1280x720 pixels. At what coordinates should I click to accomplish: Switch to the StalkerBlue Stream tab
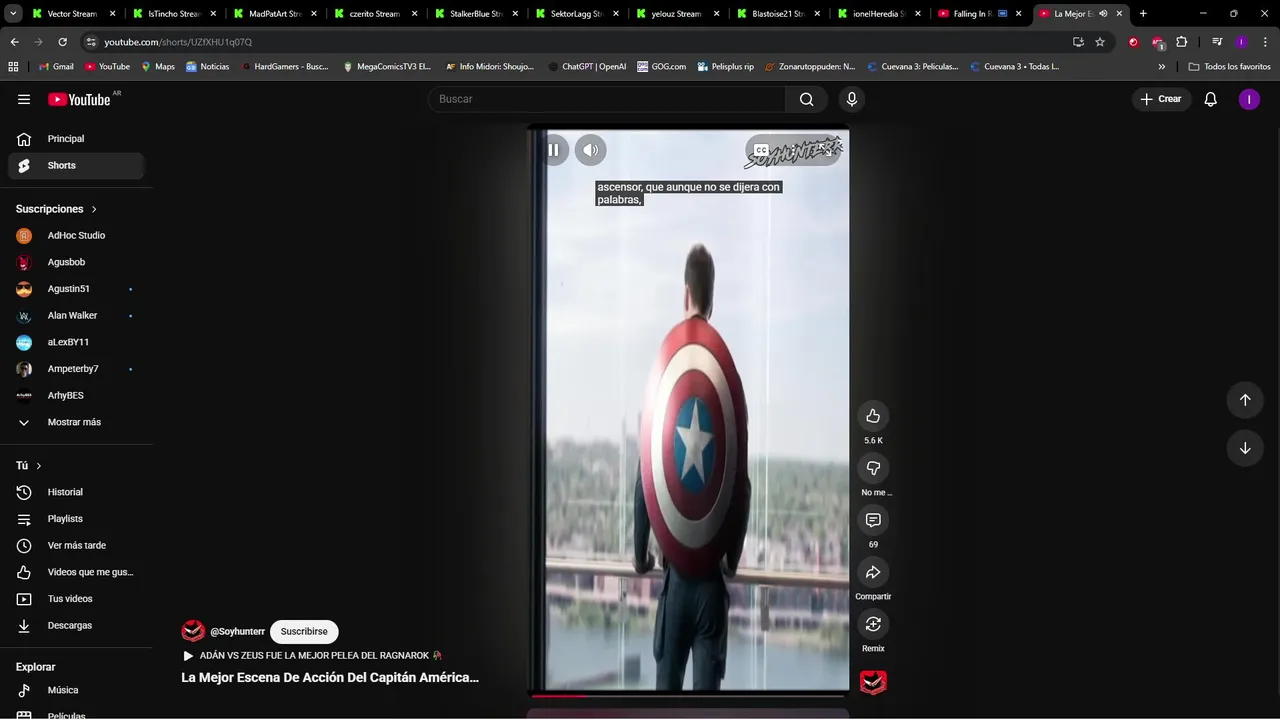475,14
